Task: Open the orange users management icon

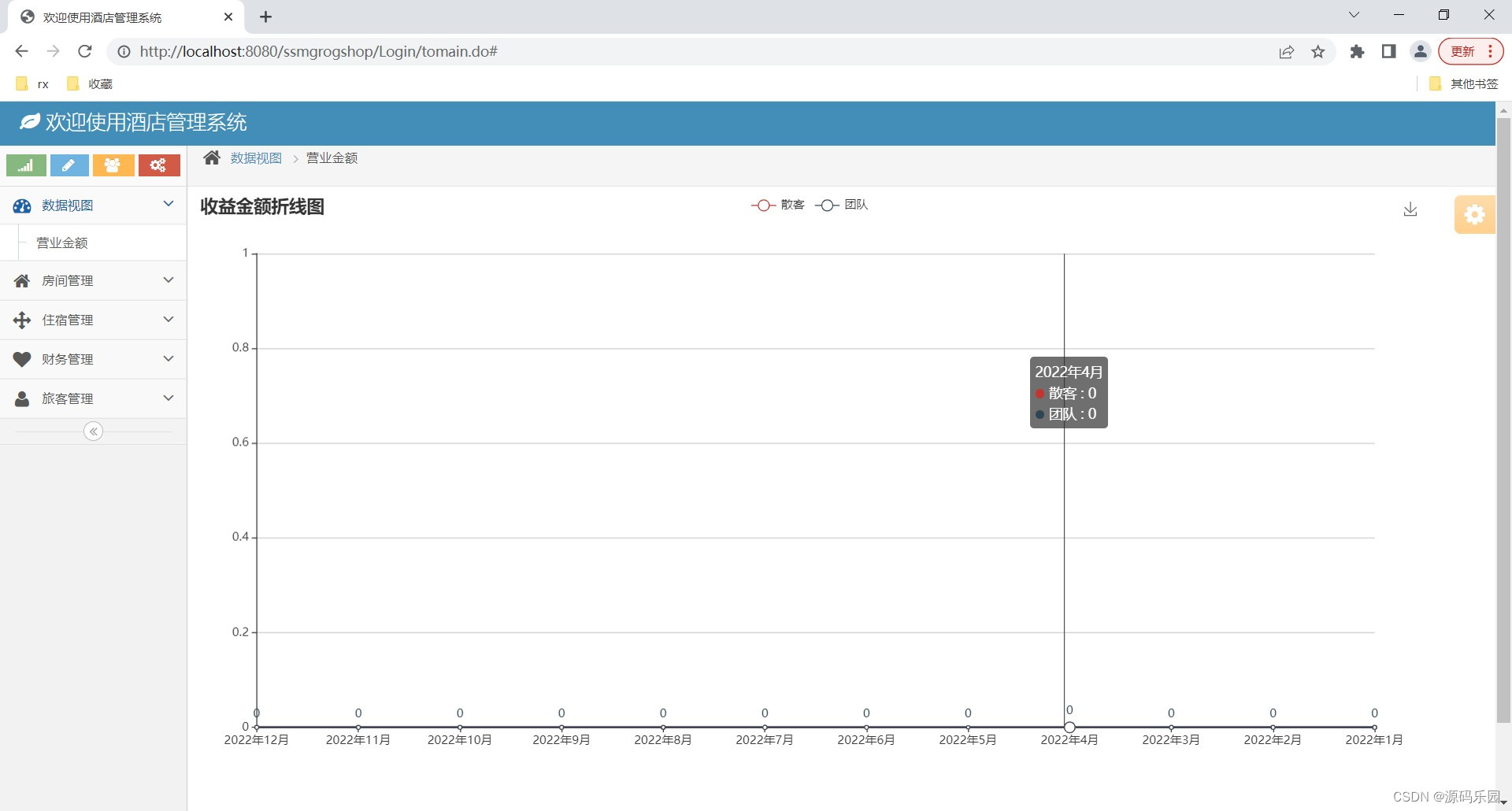Action: click(x=113, y=165)
